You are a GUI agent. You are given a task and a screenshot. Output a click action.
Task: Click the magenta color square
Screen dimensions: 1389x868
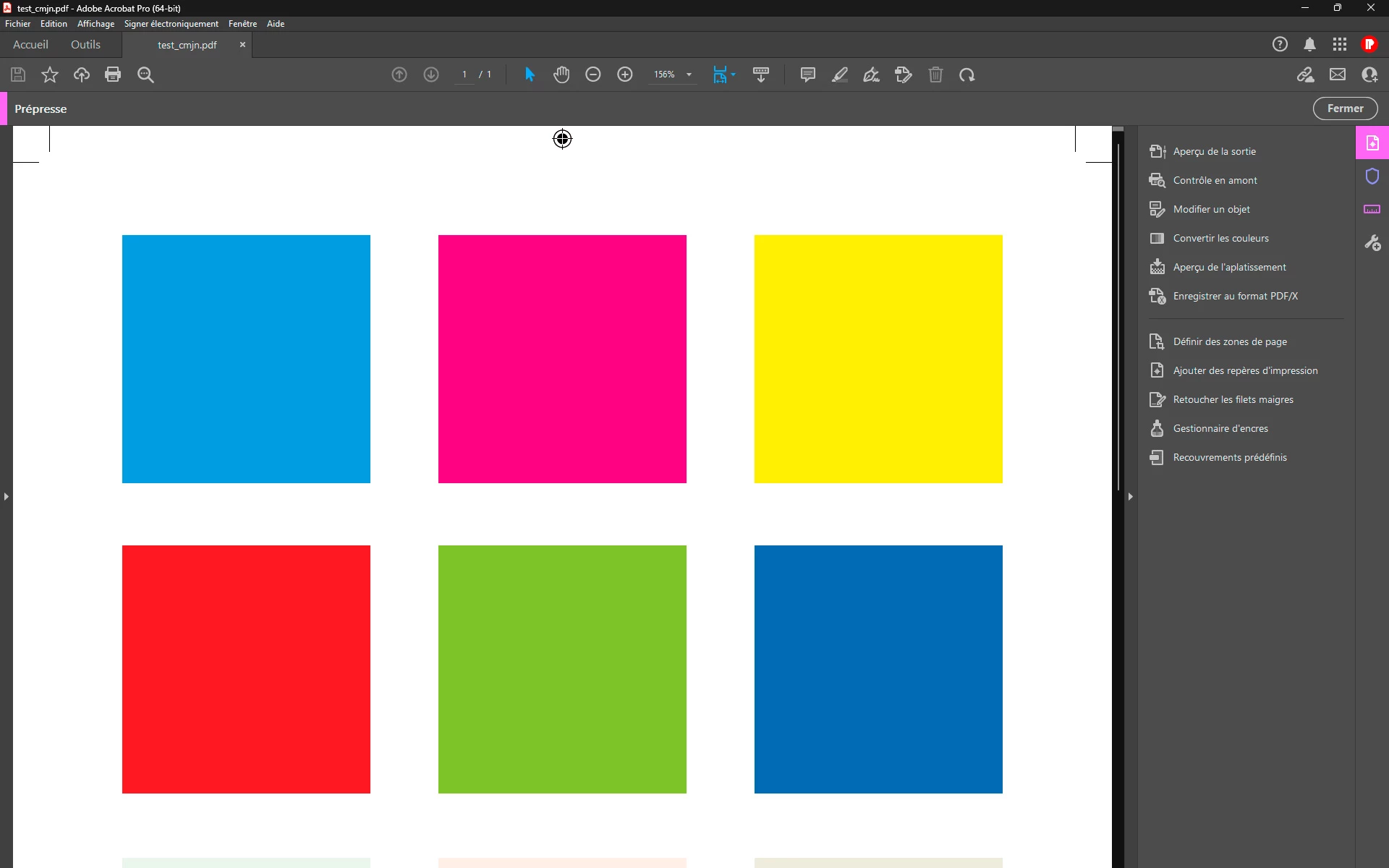pos(562,359)
